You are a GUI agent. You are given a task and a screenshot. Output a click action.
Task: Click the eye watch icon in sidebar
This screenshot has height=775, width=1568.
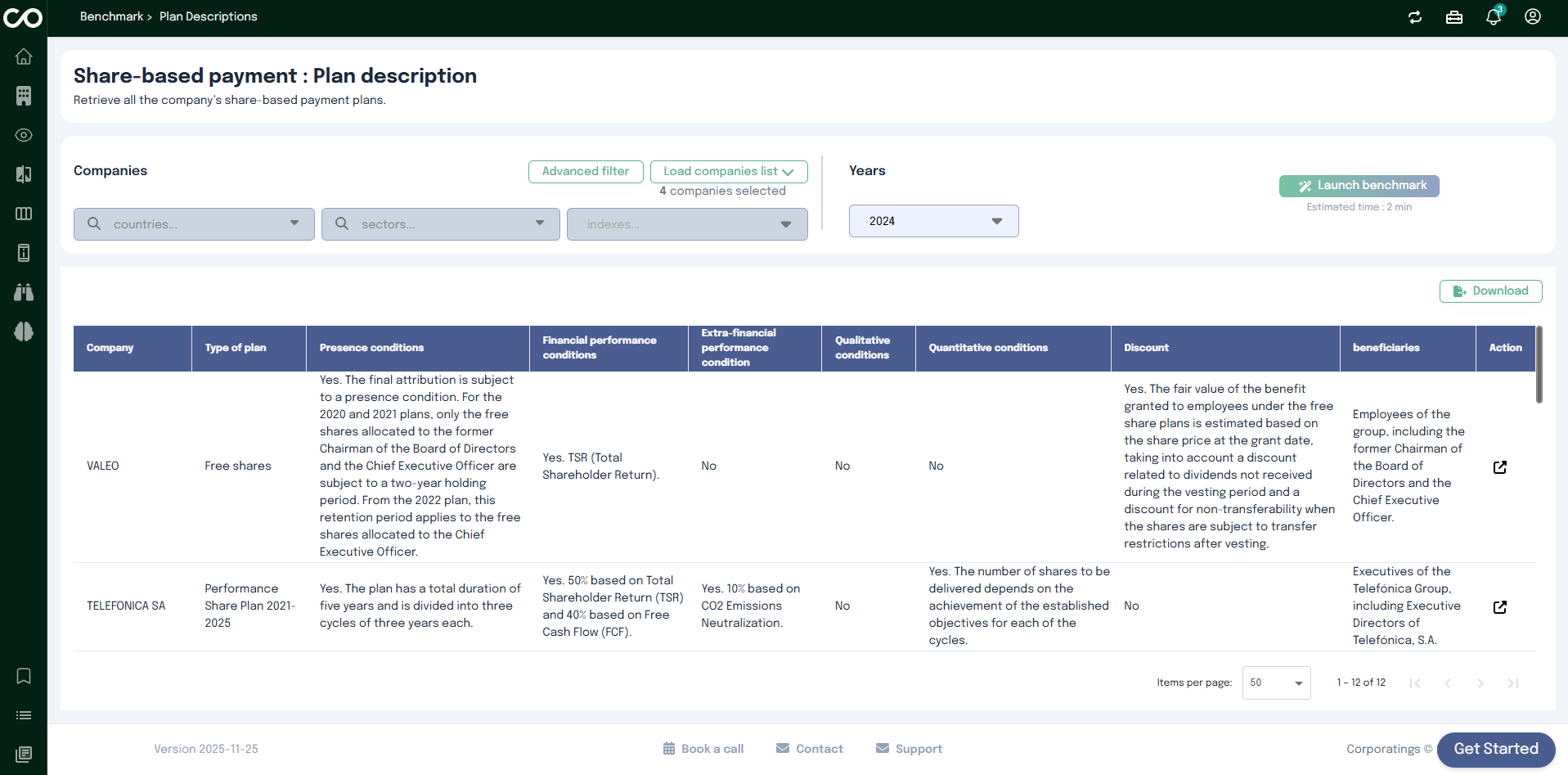click(x=24, y=135)
